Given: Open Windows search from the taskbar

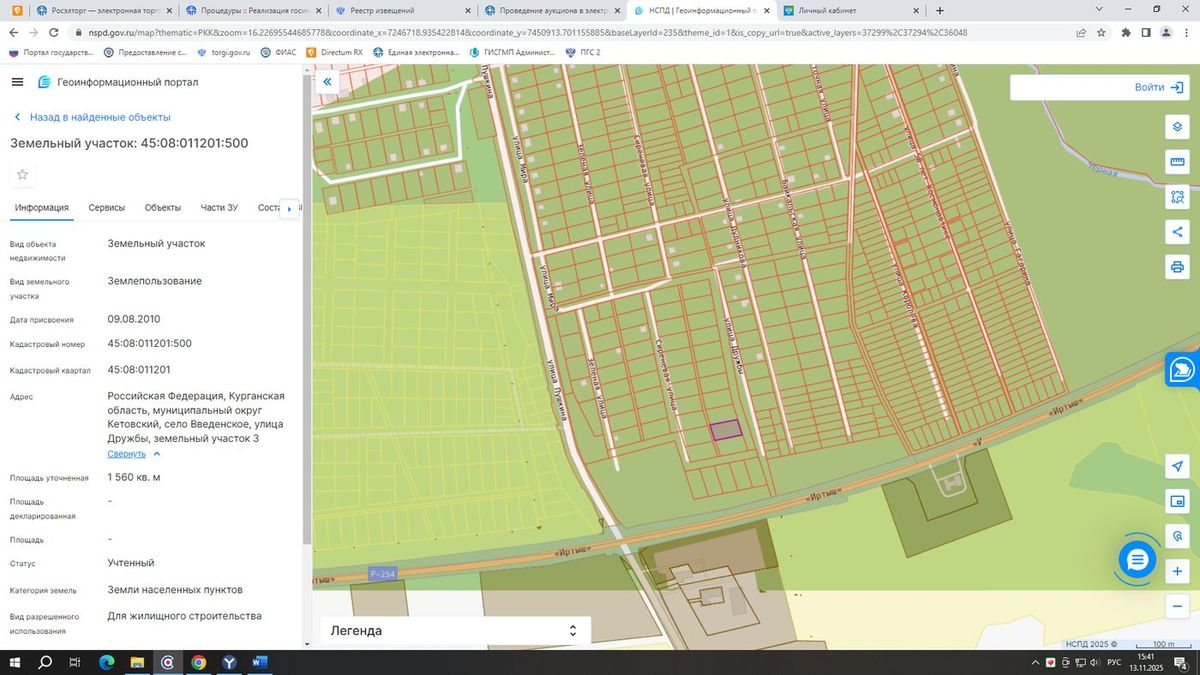Looking at the screenshot, I should [x=45, y=662].
